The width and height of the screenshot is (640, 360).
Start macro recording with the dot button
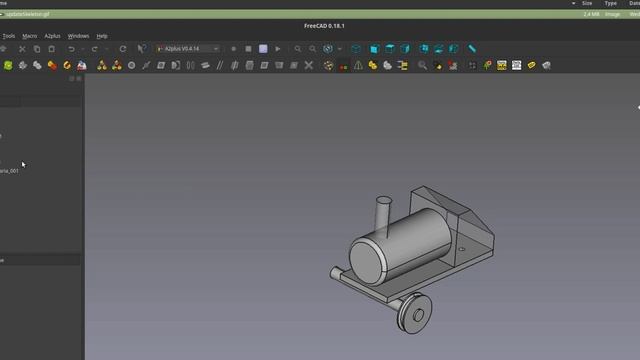[233, 49]
